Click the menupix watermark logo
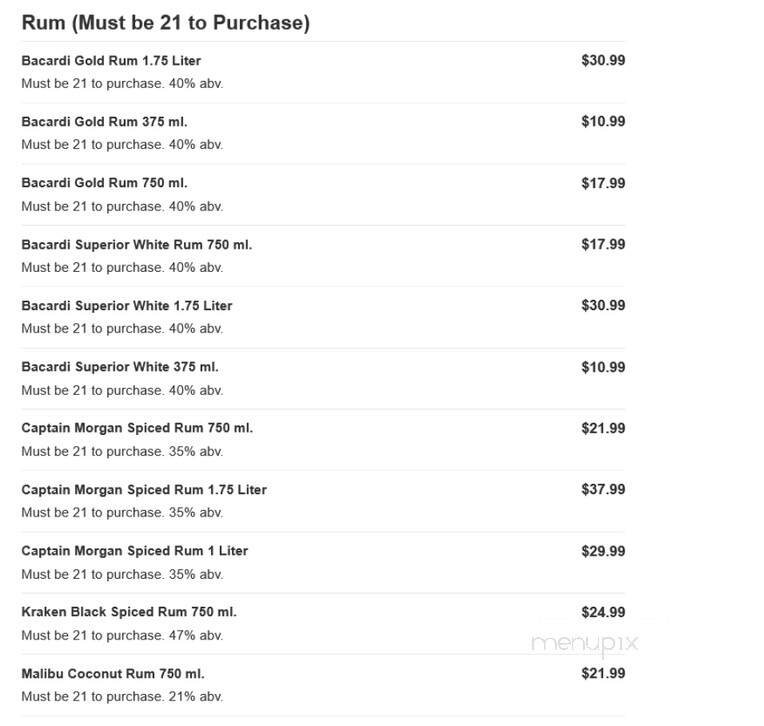764x726 pixels. (x=585, y=643)
